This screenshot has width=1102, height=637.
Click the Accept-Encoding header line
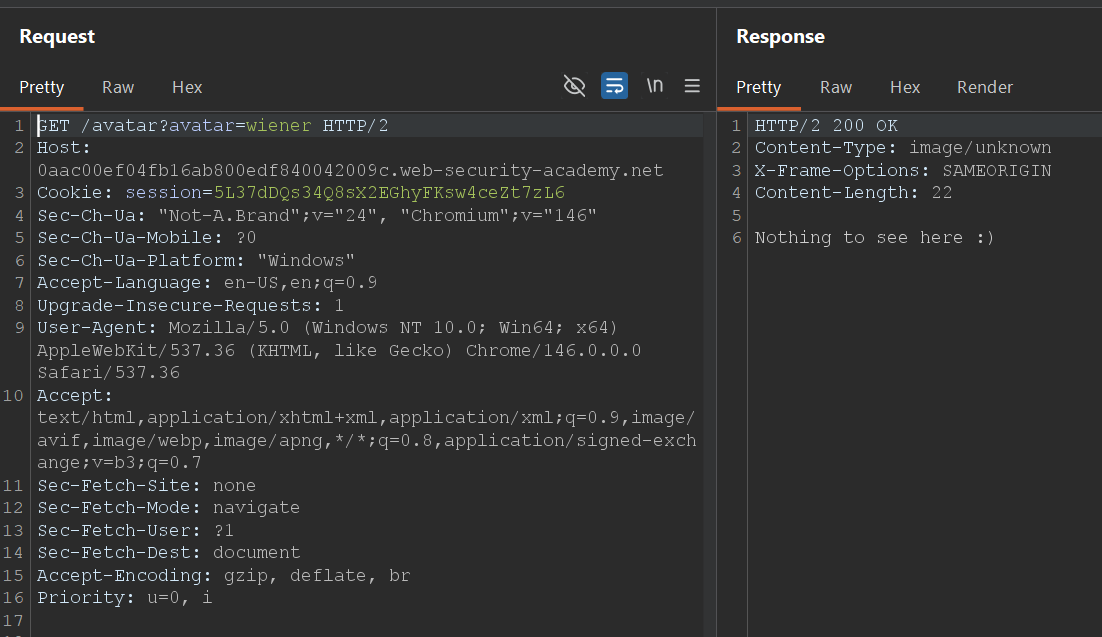pos(223,575)
